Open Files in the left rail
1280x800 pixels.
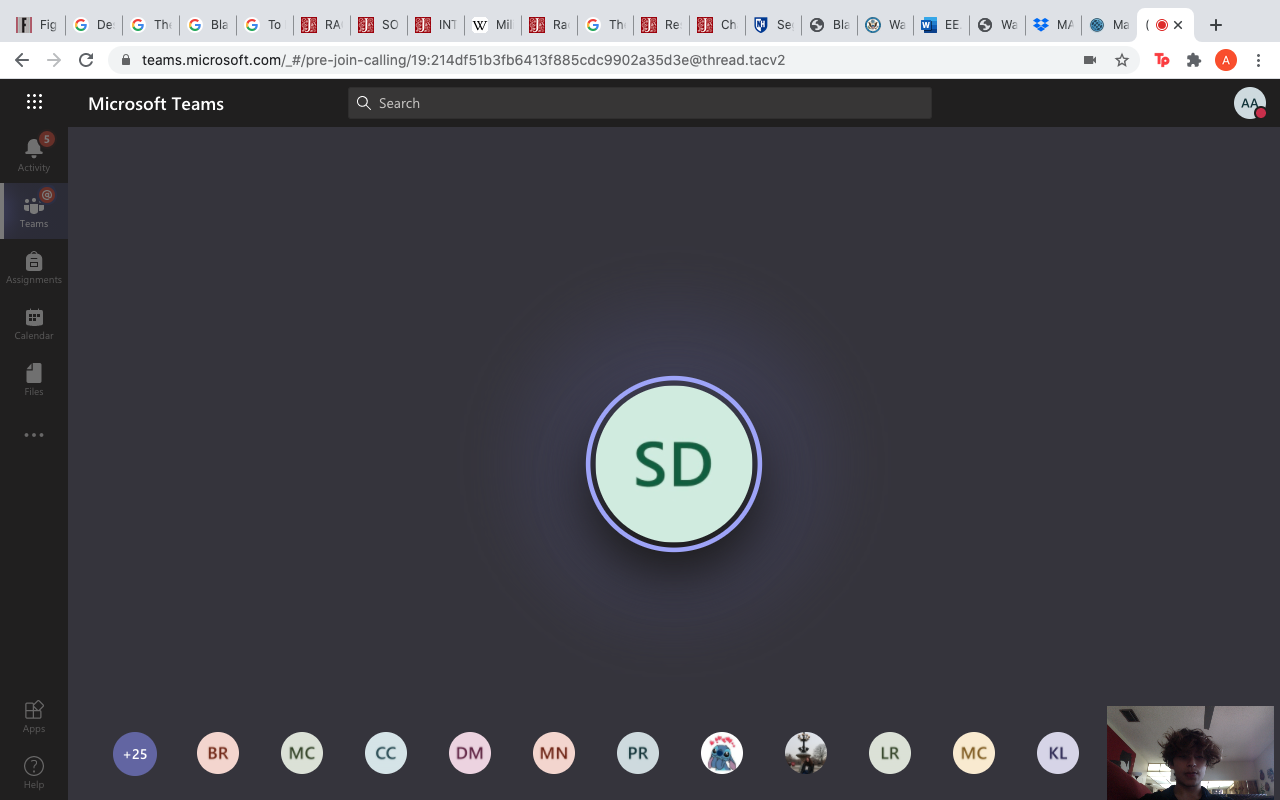[x=34, y=379]
